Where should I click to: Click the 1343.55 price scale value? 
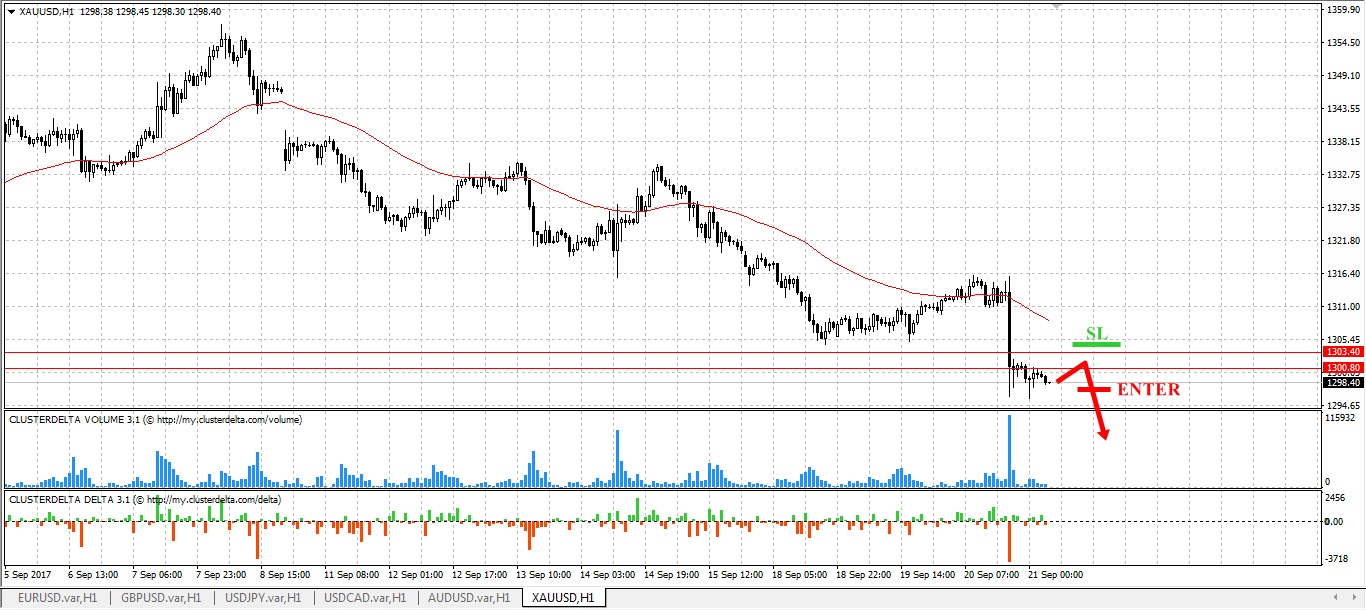click(x=1343, y=108)
